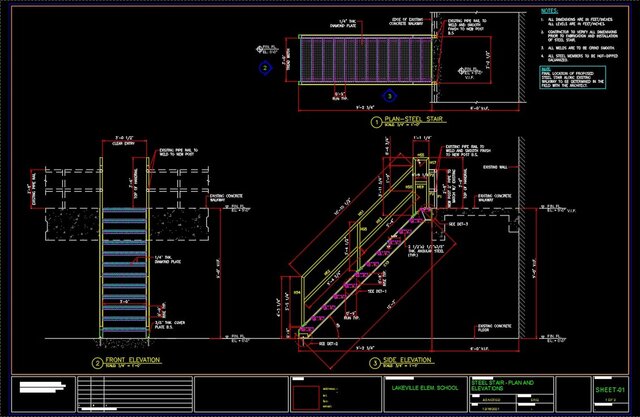Screen dimensions: 640x417
Task: Select the SIDE ELEVATION view title
Action: (407, 360)
